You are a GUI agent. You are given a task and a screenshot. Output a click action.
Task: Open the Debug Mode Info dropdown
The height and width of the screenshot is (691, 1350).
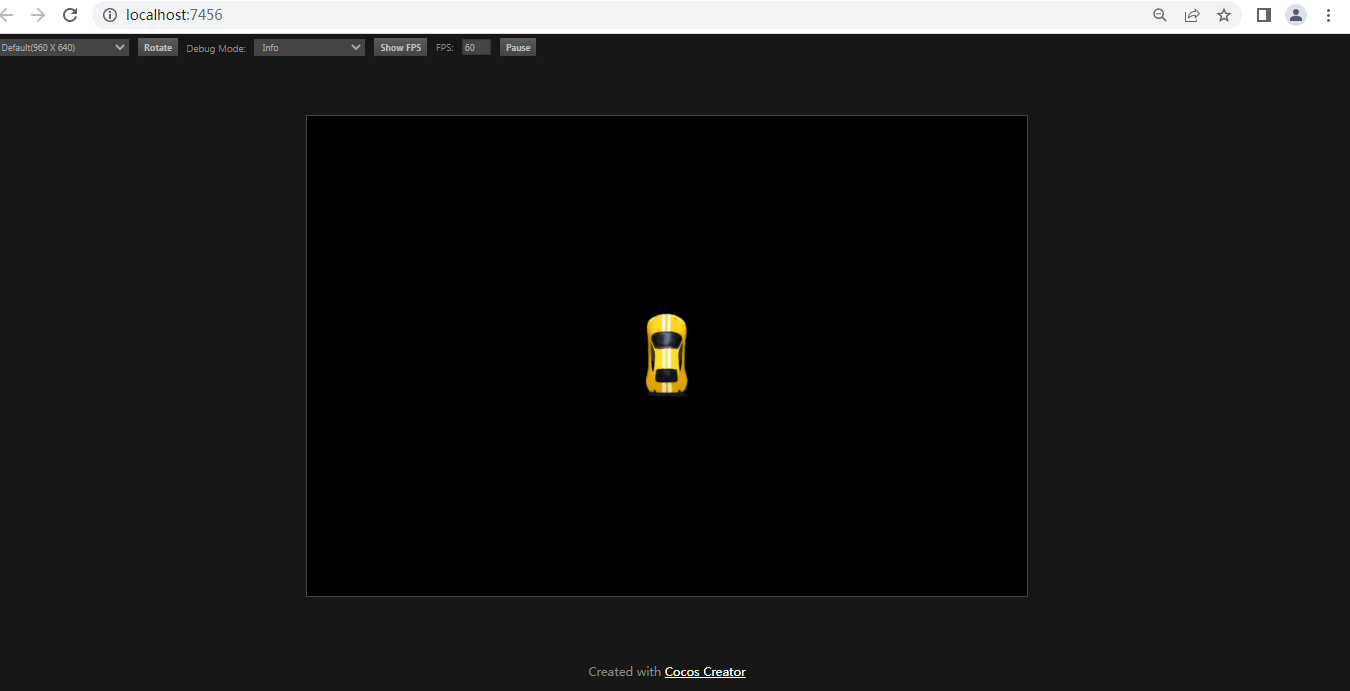click(309, 47)
